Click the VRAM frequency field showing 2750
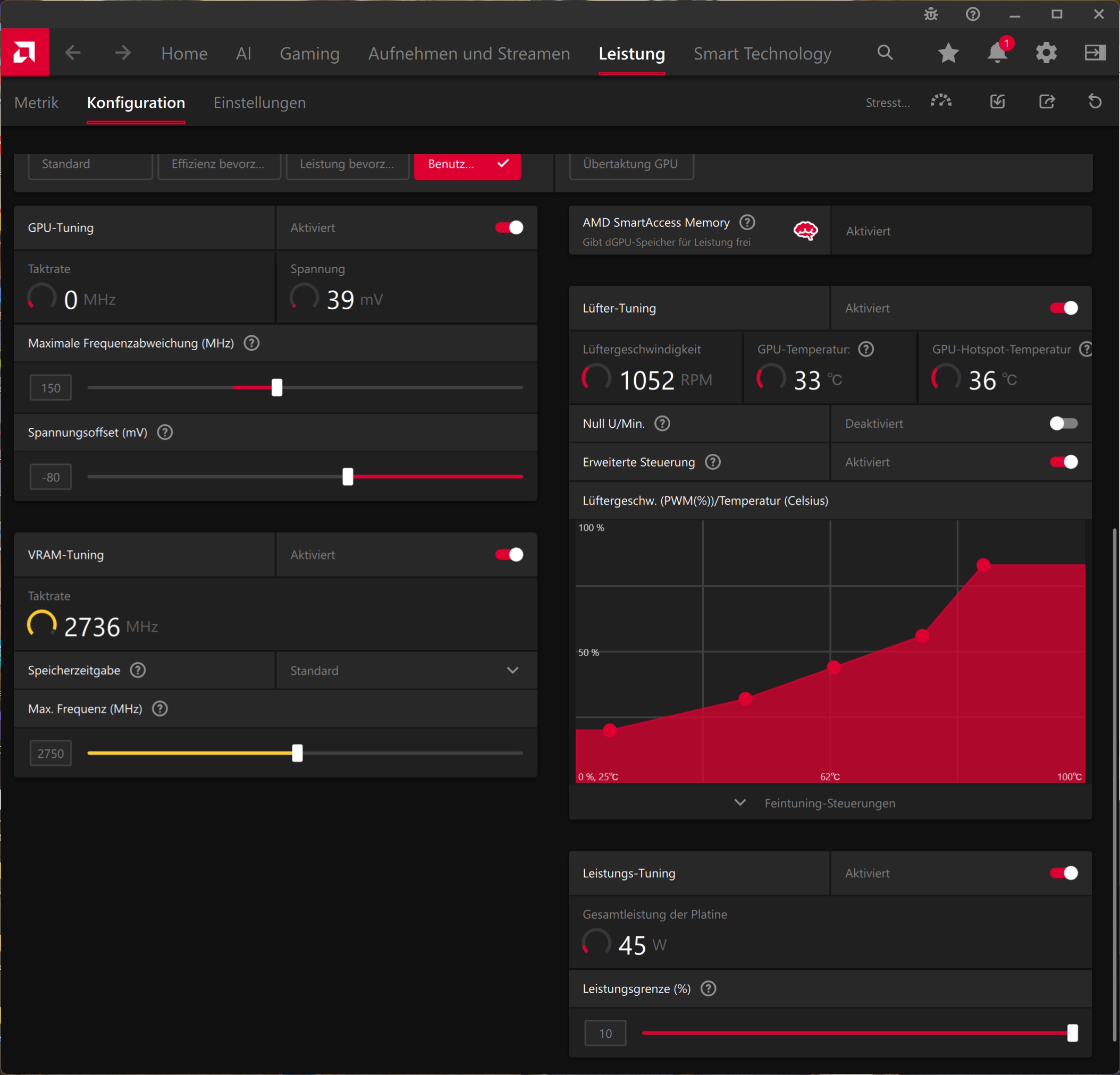This screenshot has height=1075, width=1120. pyautogui.click(x=51, y=754)
